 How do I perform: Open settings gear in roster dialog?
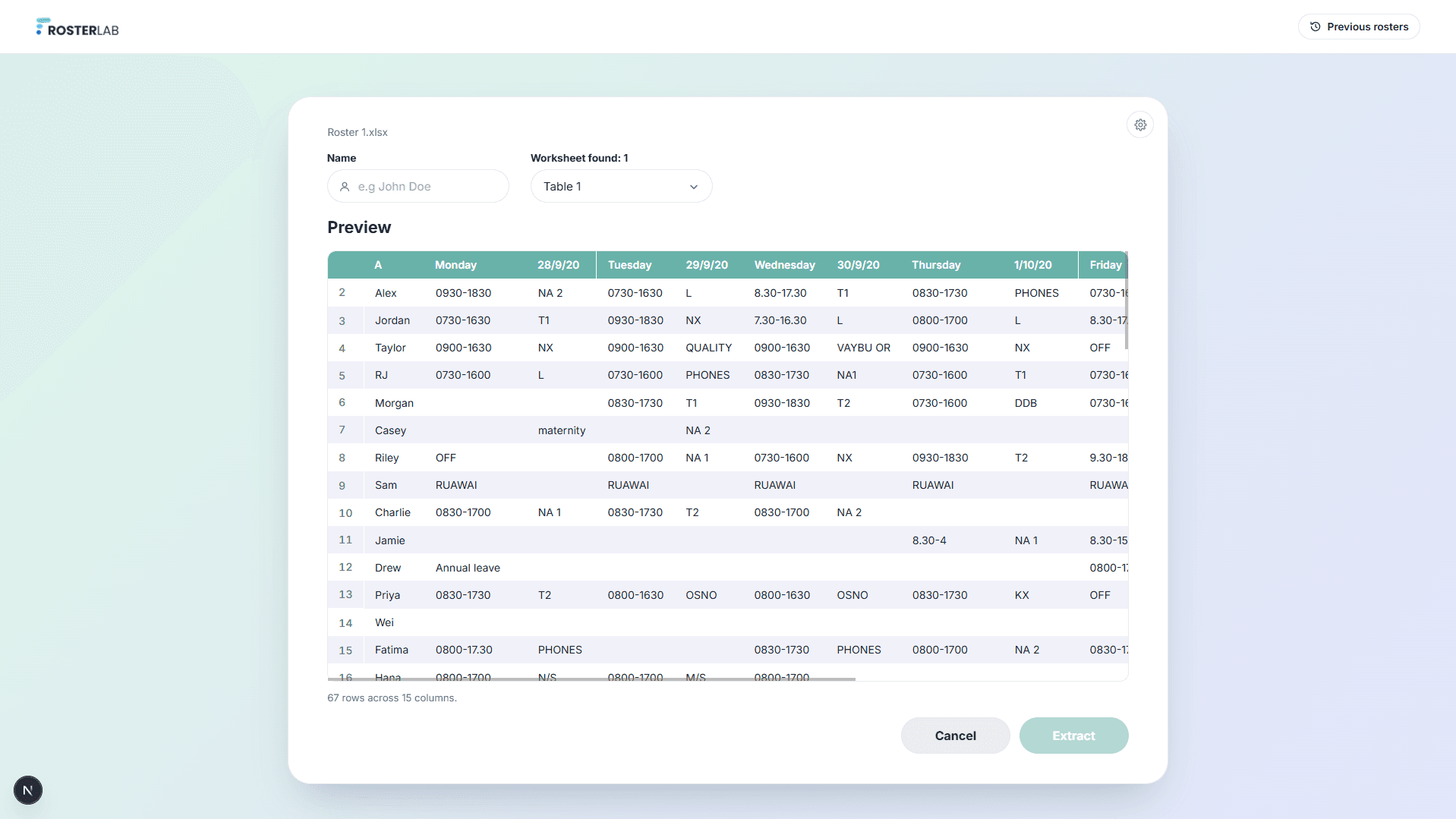(x=1140, y=124)
